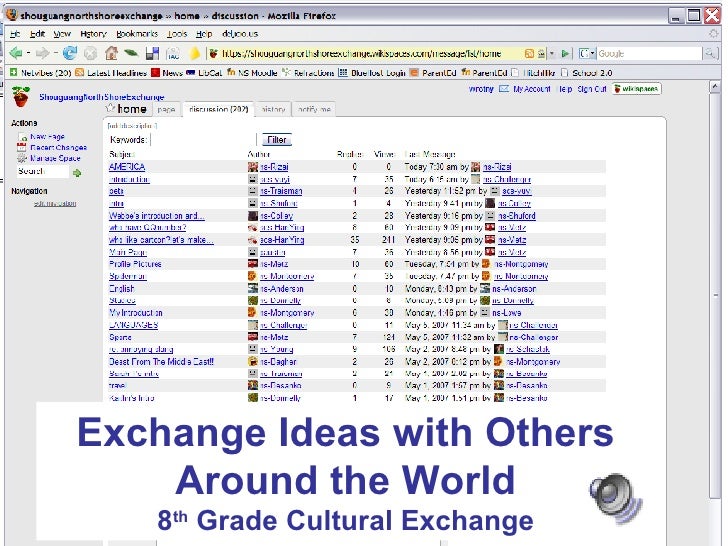The height and width of the screenshot is (546, 728).
Task: Click the Manage Space gear icon
Action: 21,158
